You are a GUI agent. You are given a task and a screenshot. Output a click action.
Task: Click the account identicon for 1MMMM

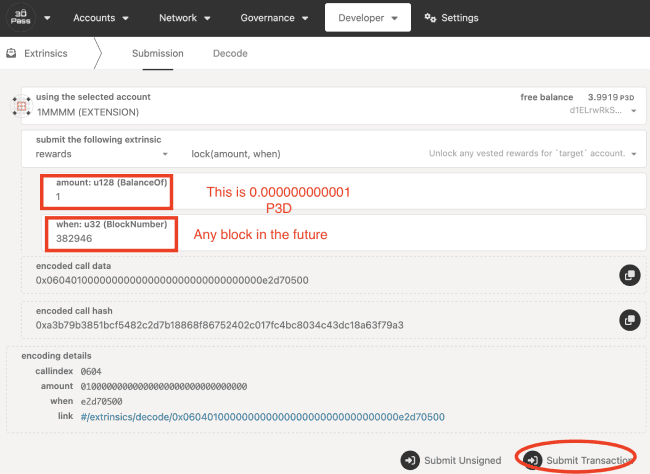[x=19, y=104]
